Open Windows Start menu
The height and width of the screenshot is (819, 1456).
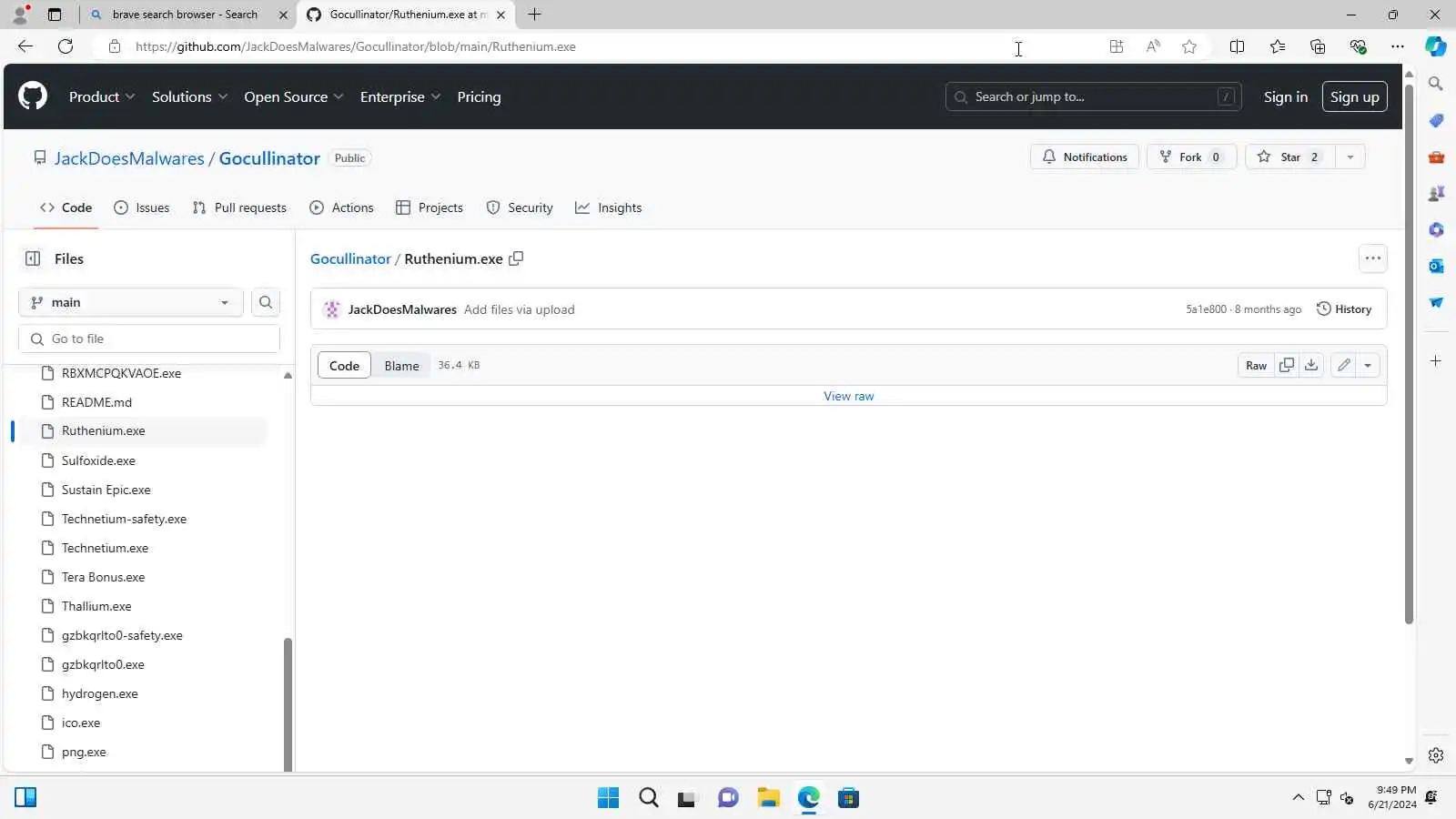point(608,798)
